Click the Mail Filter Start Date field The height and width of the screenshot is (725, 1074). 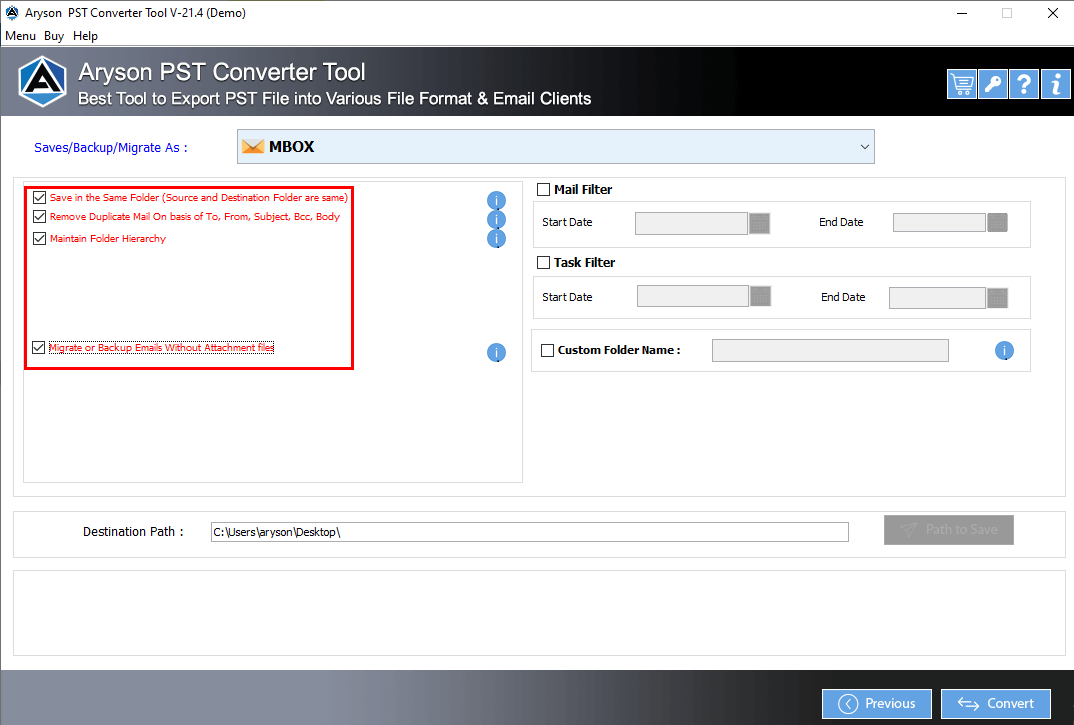[691, 223]
